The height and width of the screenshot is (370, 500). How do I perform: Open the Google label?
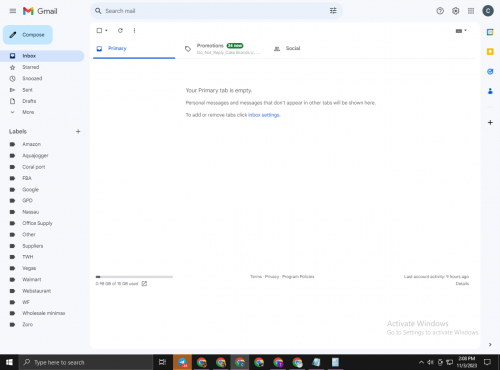(42, 189)
